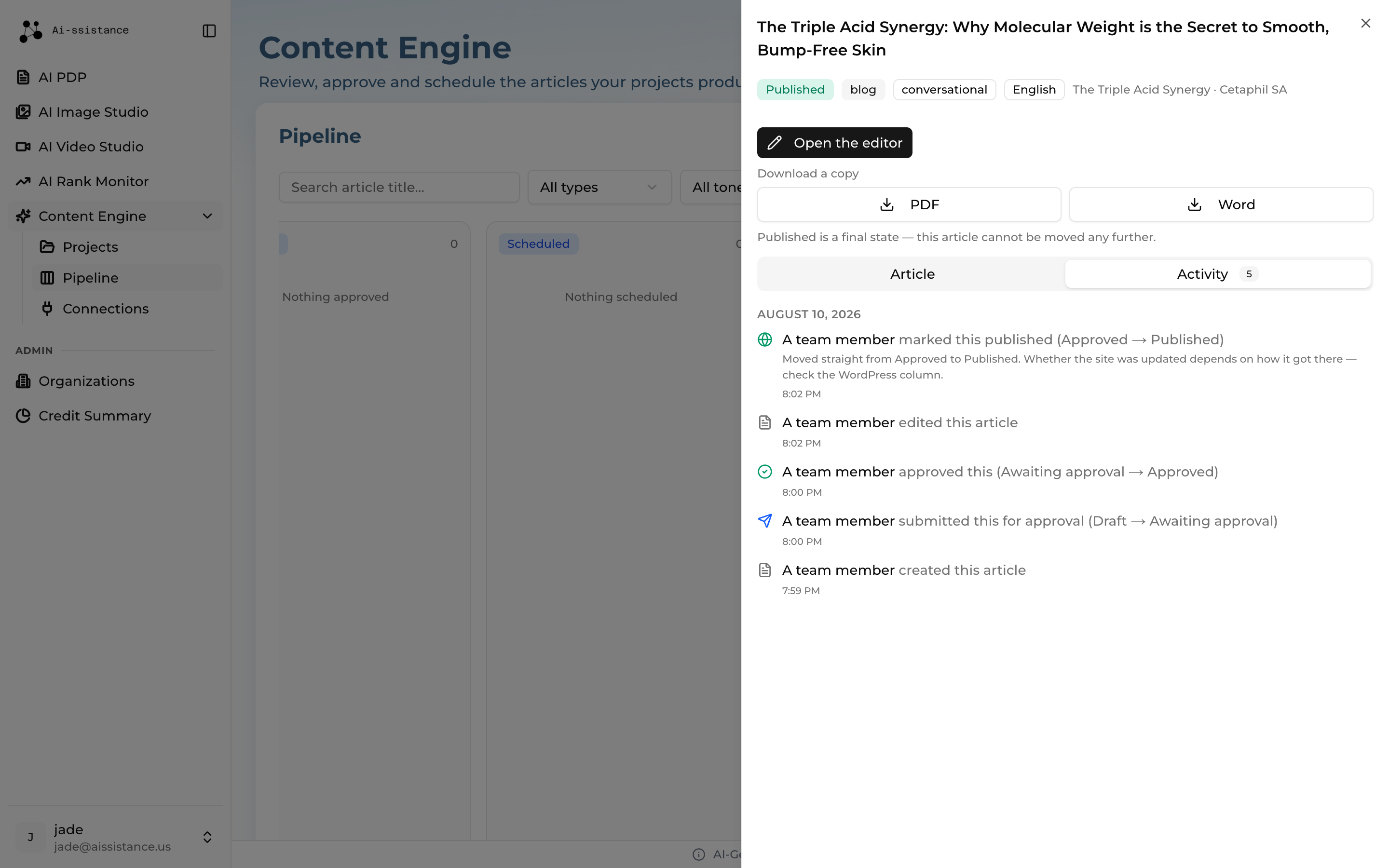Click the info icon in bottom bar
Screen dimensions: 1389x868
click(698, 854)
